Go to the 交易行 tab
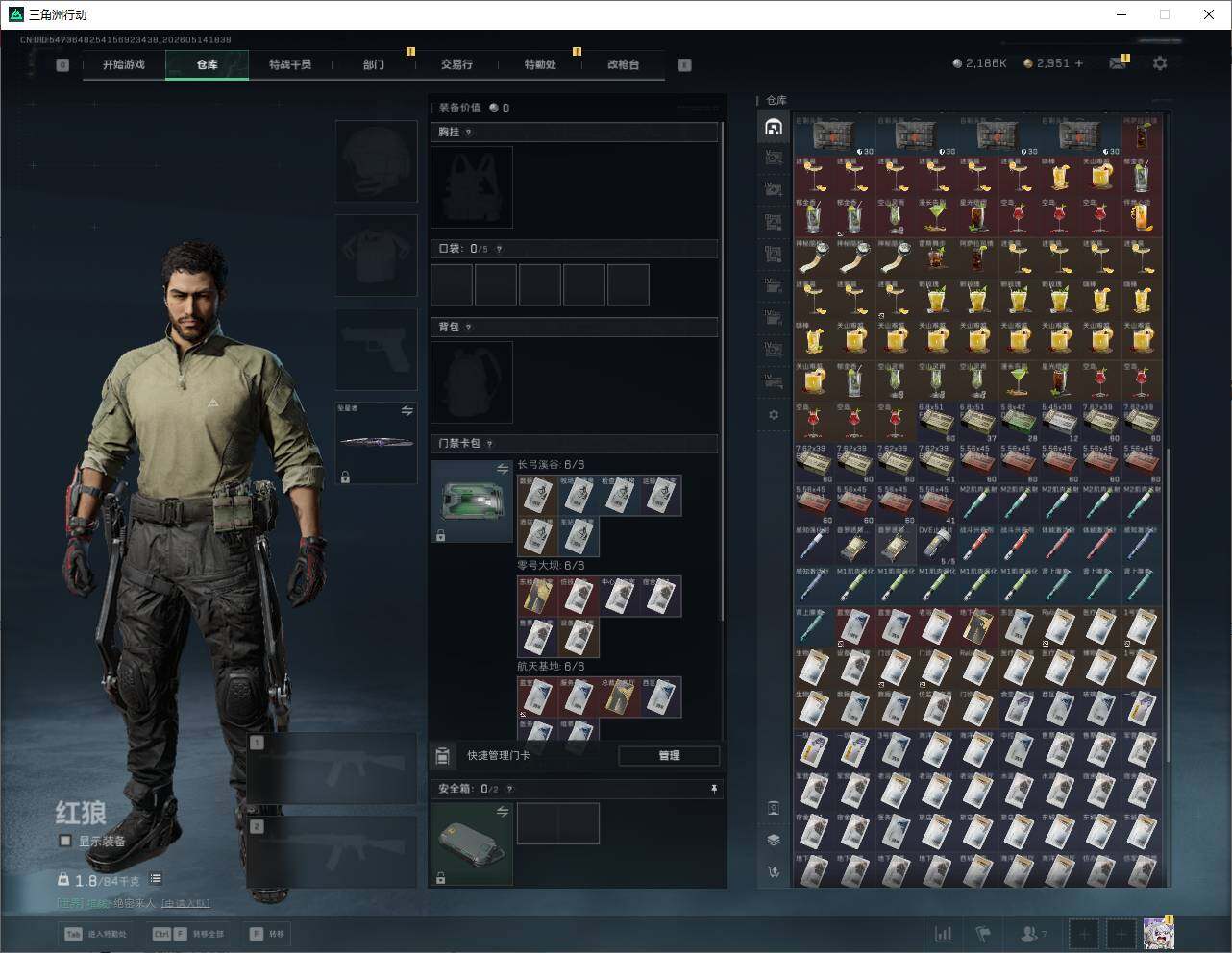This screenshot has height=953, width=1232. click(456, 64)
